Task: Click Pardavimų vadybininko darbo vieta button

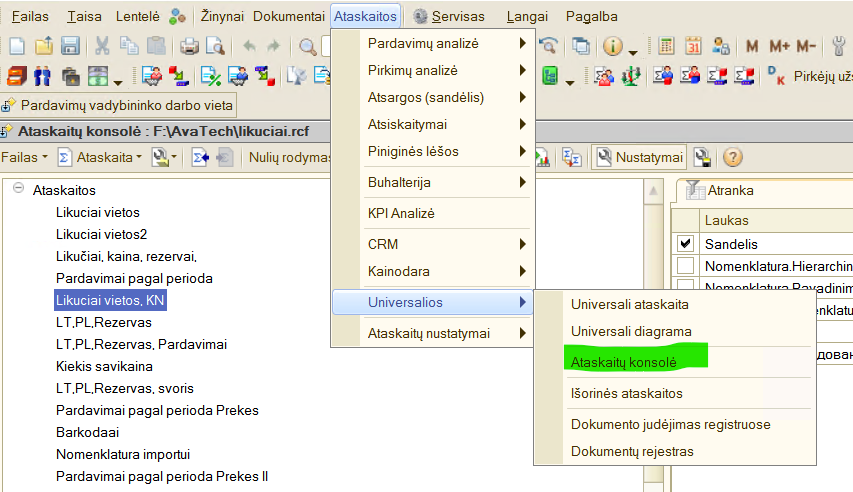Action: [x=118, y=105]
